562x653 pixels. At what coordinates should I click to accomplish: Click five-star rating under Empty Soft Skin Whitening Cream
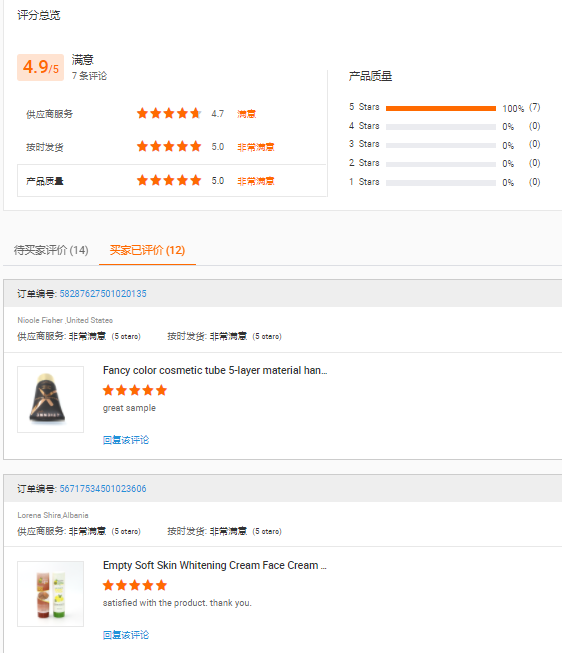(x=135, y=585)
